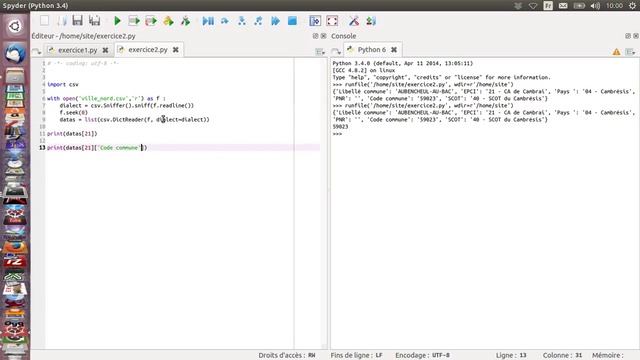Close the console pane
Image resolution: width=640 pixels, height=360 pixels.
tap(636, 36)
